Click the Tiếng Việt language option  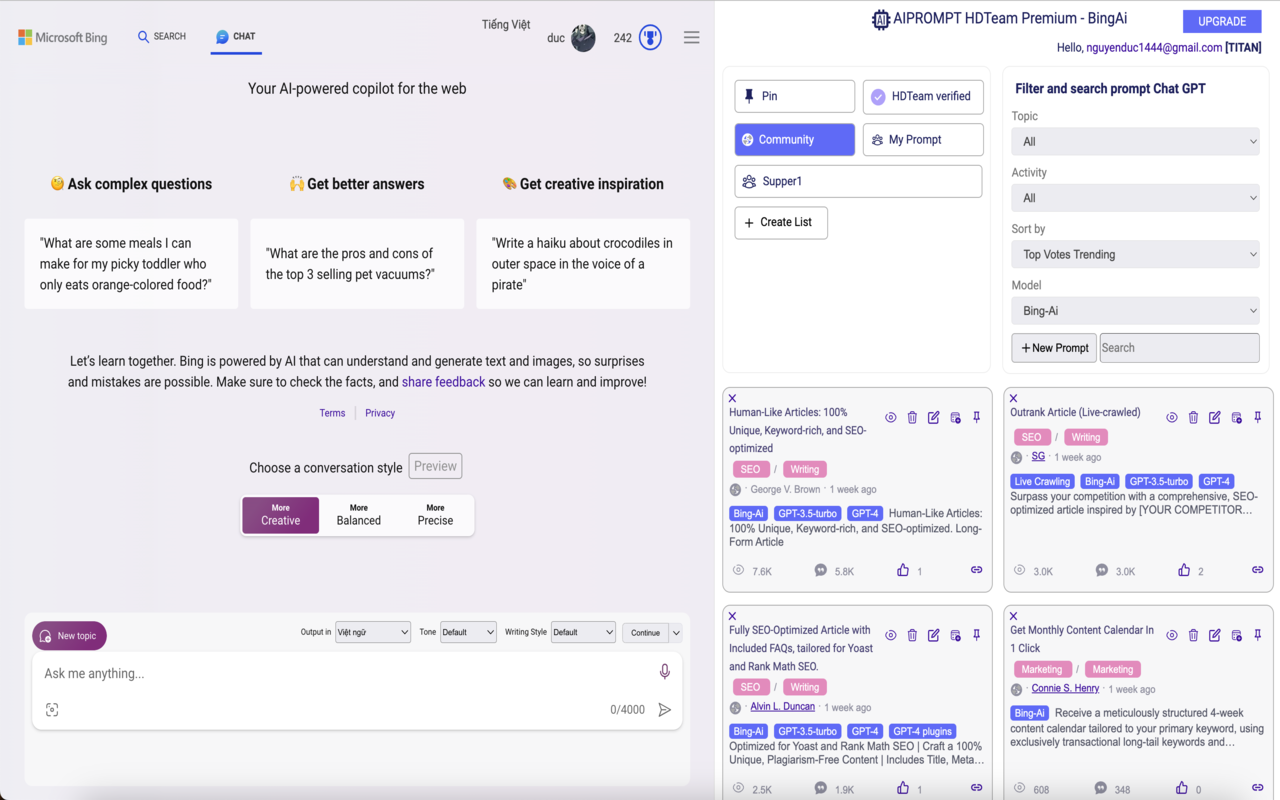point(506,25)
